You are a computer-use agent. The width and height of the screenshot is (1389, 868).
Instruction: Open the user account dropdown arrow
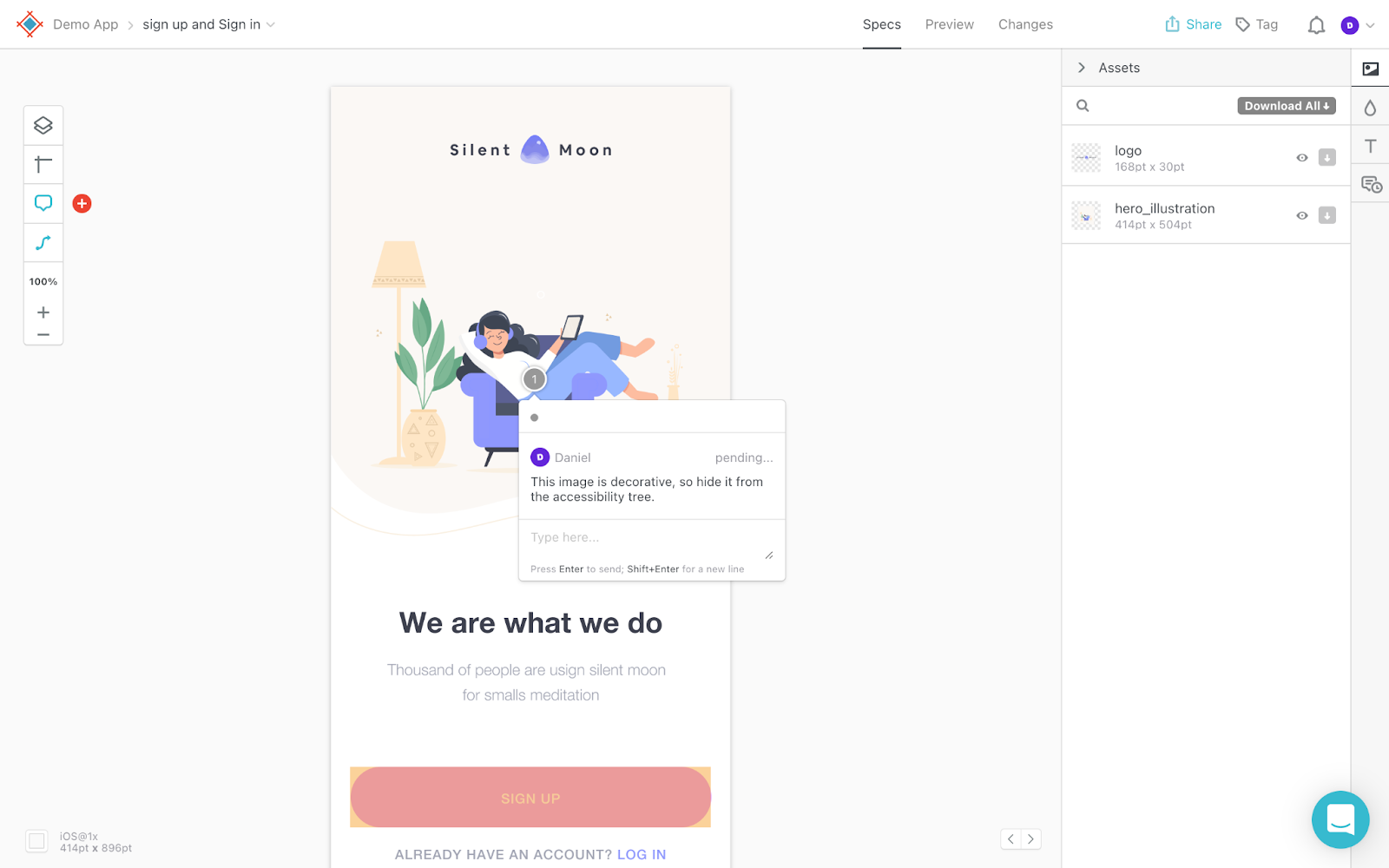coord(1370,25)
